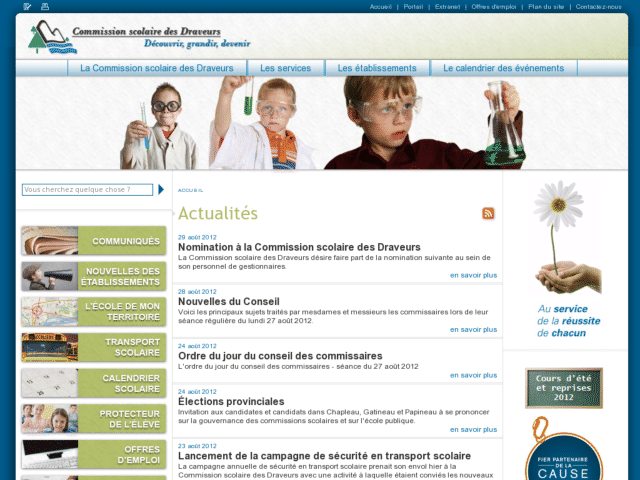Open Le calendrier des événements menu

pos(504,68)
